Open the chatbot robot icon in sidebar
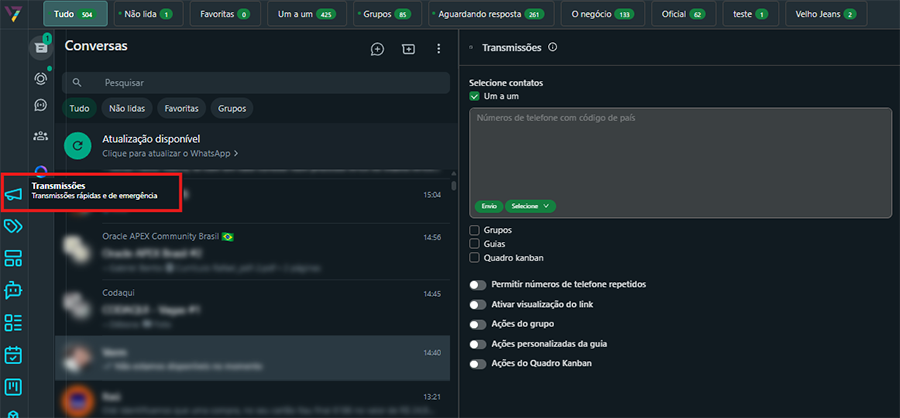Viewport: 900px width, 418px height. tap(14, 291)
